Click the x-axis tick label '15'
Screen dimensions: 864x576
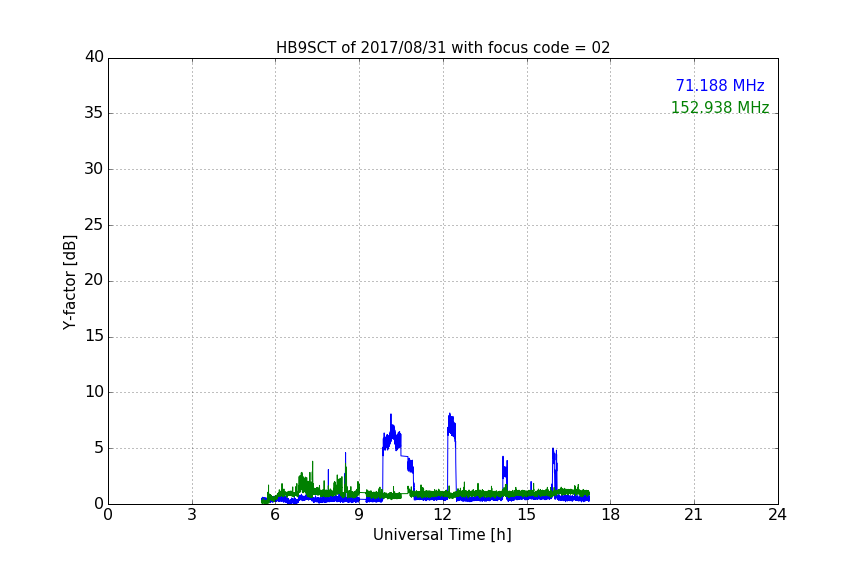527,515
